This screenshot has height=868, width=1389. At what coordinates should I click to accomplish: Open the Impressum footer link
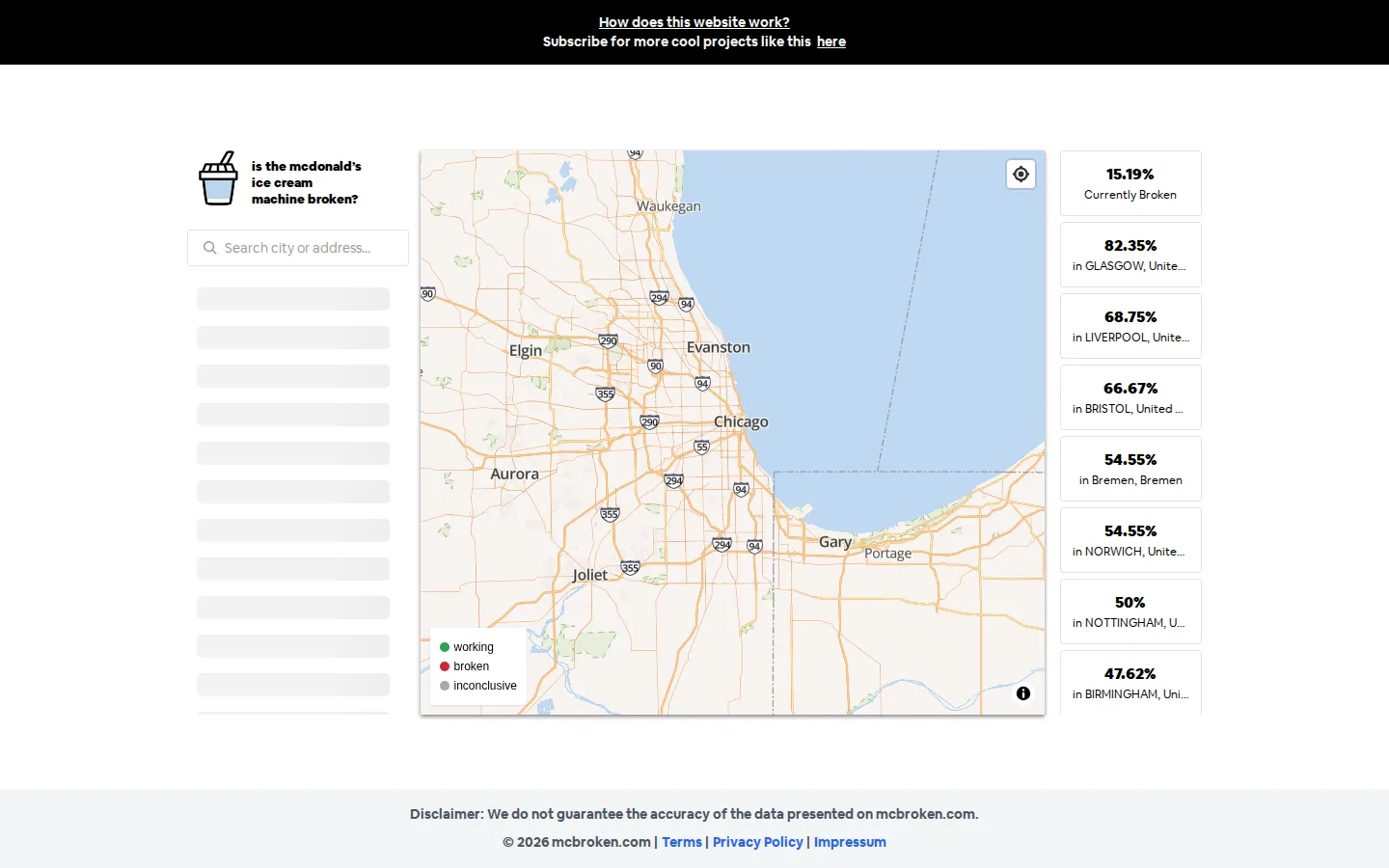850,842
